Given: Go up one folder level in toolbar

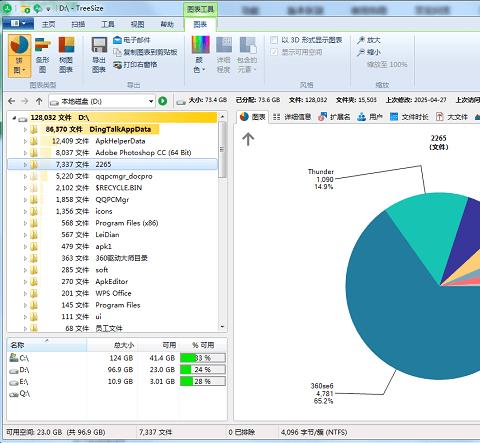Looking at the screenshot, I should click(x=39, y=101).
